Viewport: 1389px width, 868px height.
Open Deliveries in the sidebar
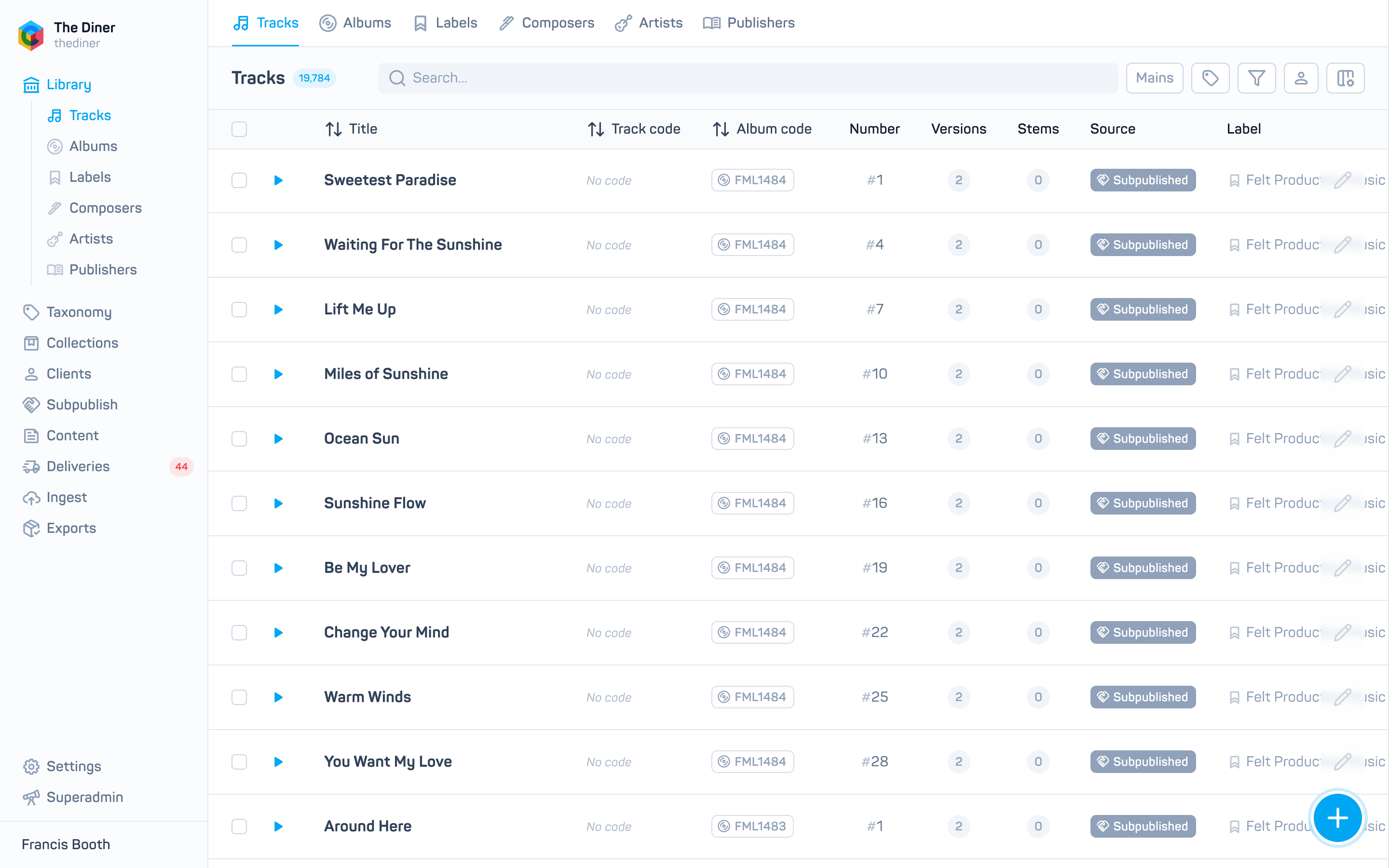point(78,466)
